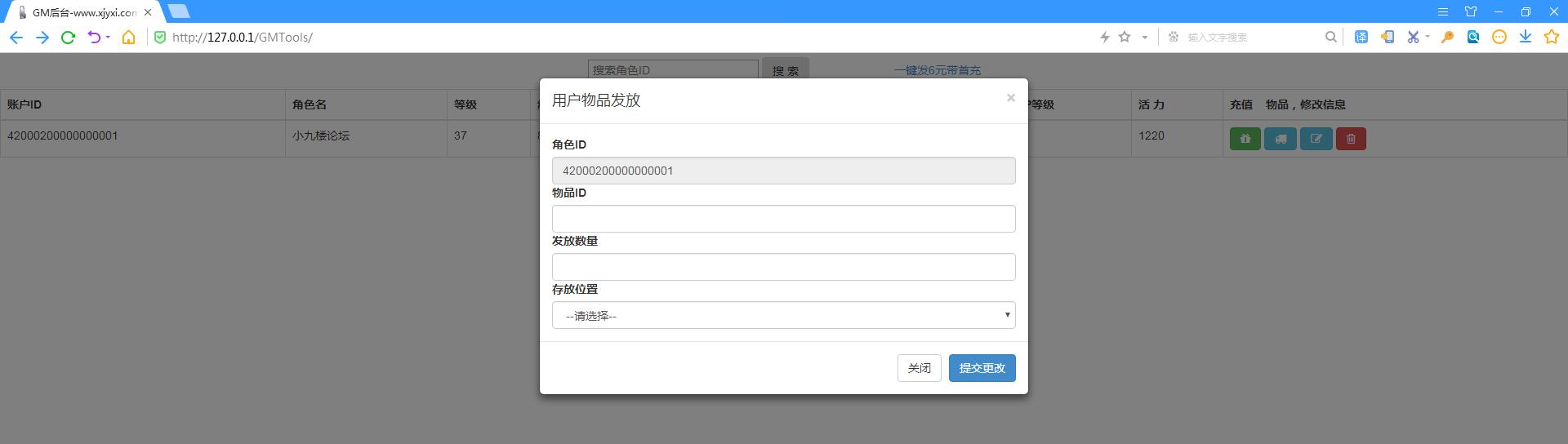Click the scissors screenshot icon
Image resolution: width=1568 pixels, height=444 pixels.
coord(1413,37)
